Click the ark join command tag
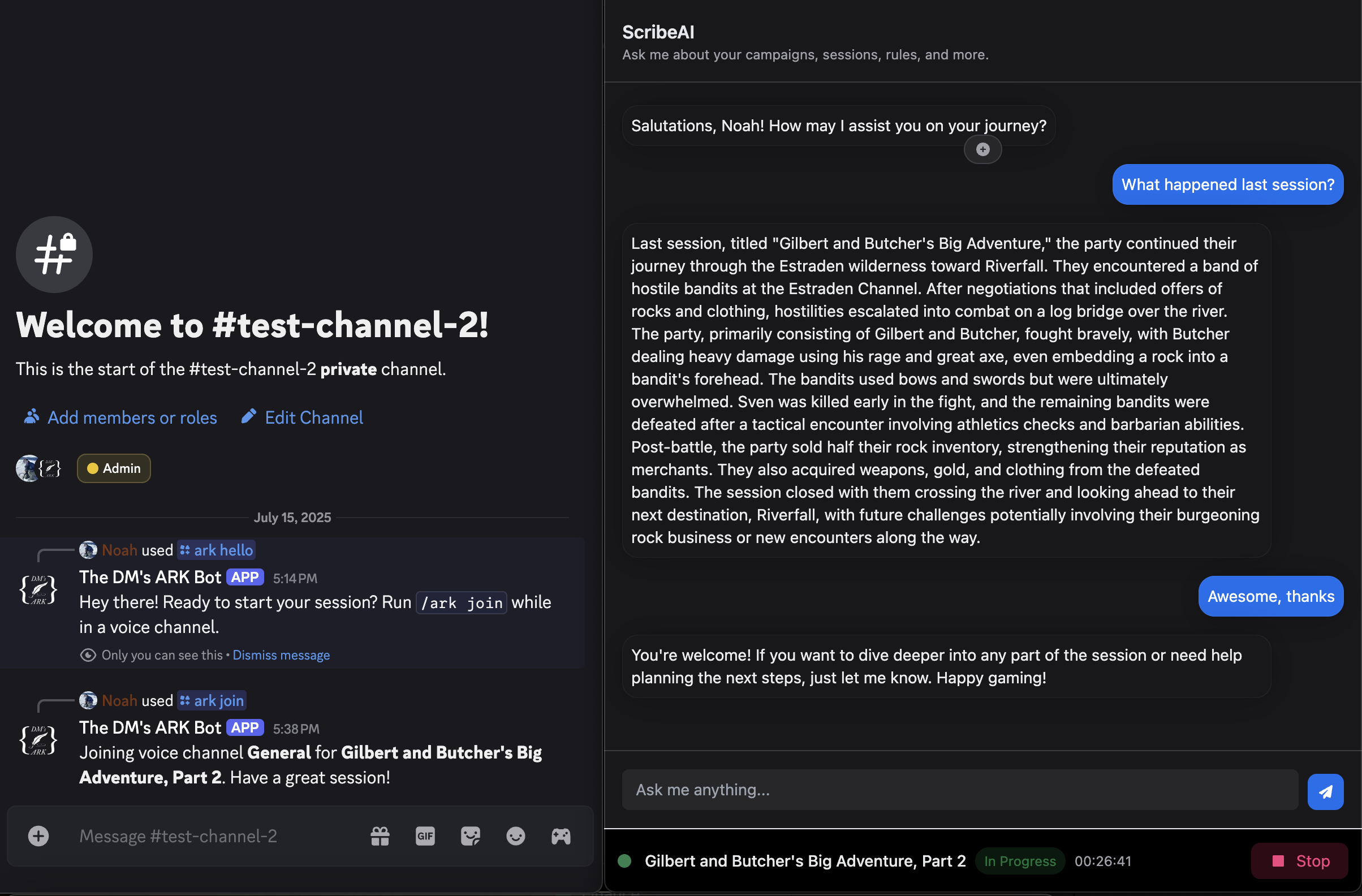The width and height of the screenshot is (1362, 896). pyautogui.click(x=212, y=700)
